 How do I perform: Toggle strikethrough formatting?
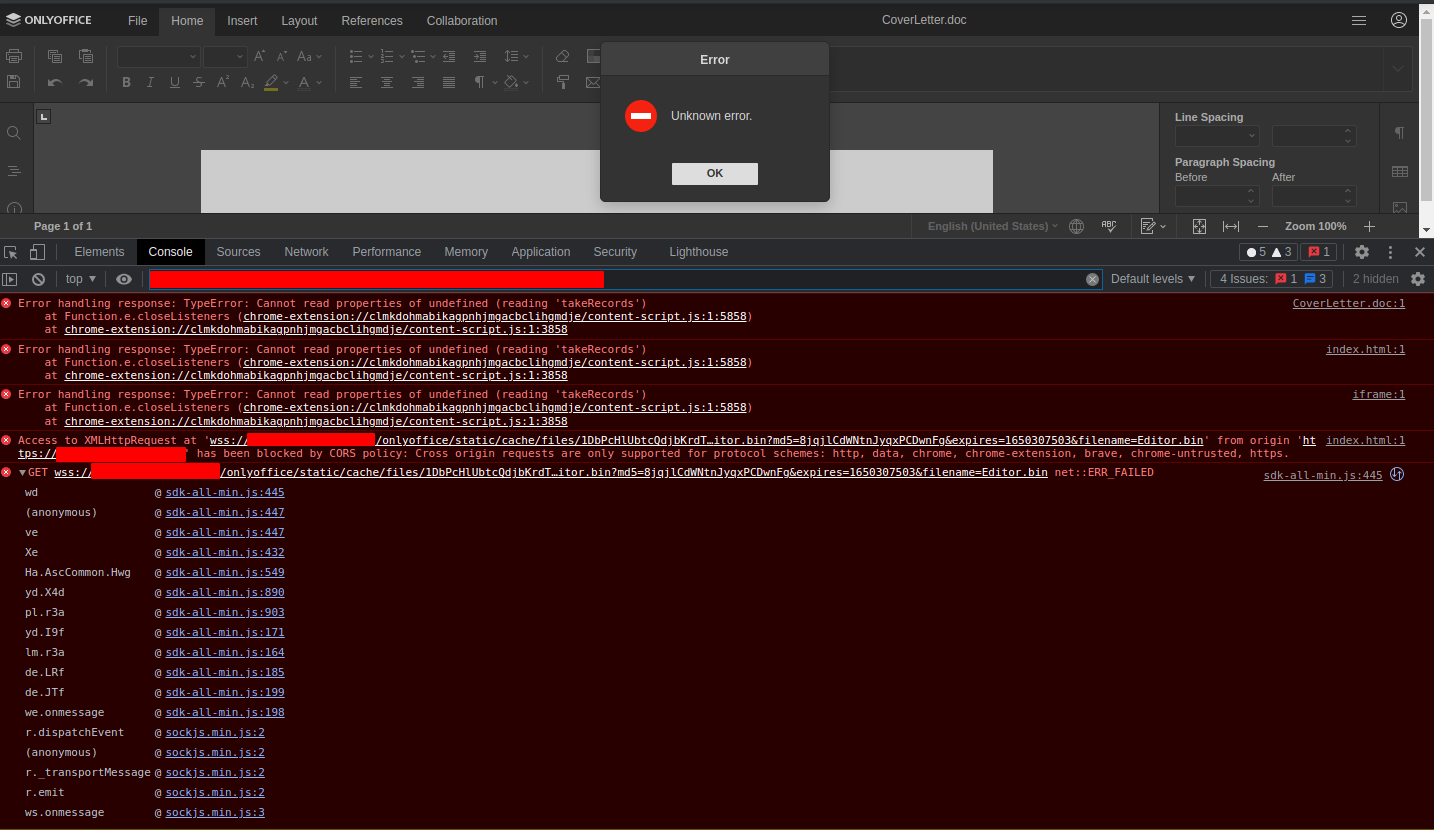[198, 82]
